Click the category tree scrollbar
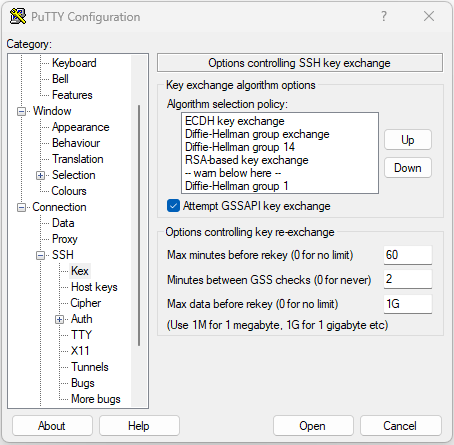Screen dimensions: 454x445 pyautogui.click(x=139, y=225)
